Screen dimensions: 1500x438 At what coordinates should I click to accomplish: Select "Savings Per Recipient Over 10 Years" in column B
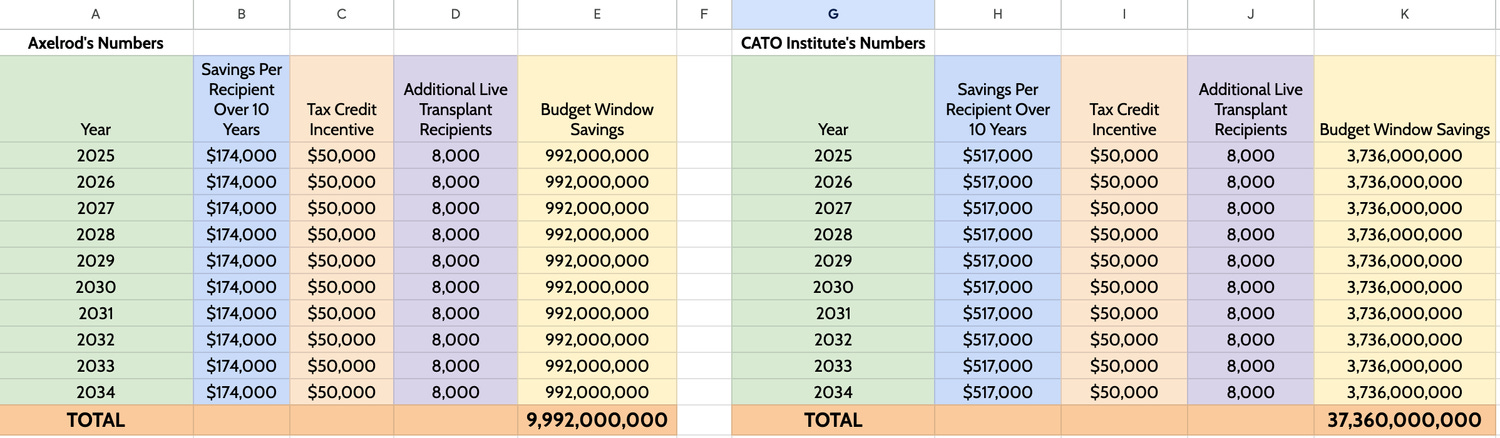coord(242,99)
